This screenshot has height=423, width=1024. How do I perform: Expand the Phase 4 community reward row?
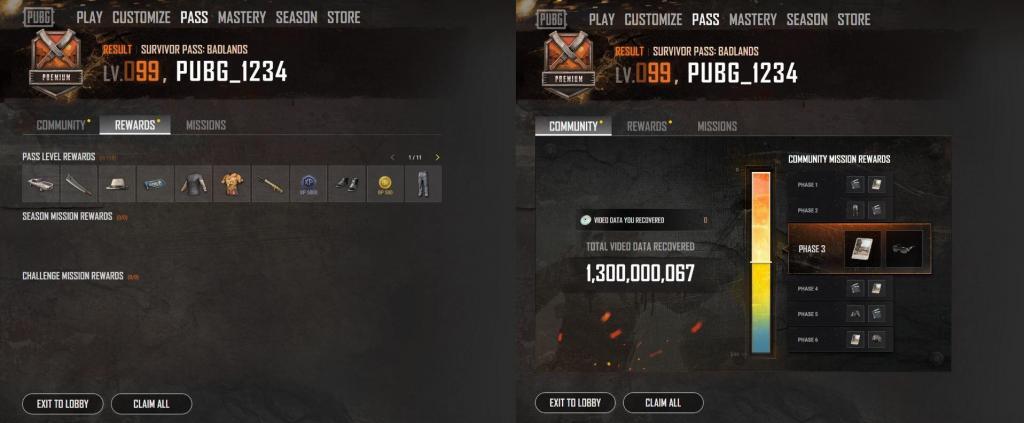coord(840,288)
